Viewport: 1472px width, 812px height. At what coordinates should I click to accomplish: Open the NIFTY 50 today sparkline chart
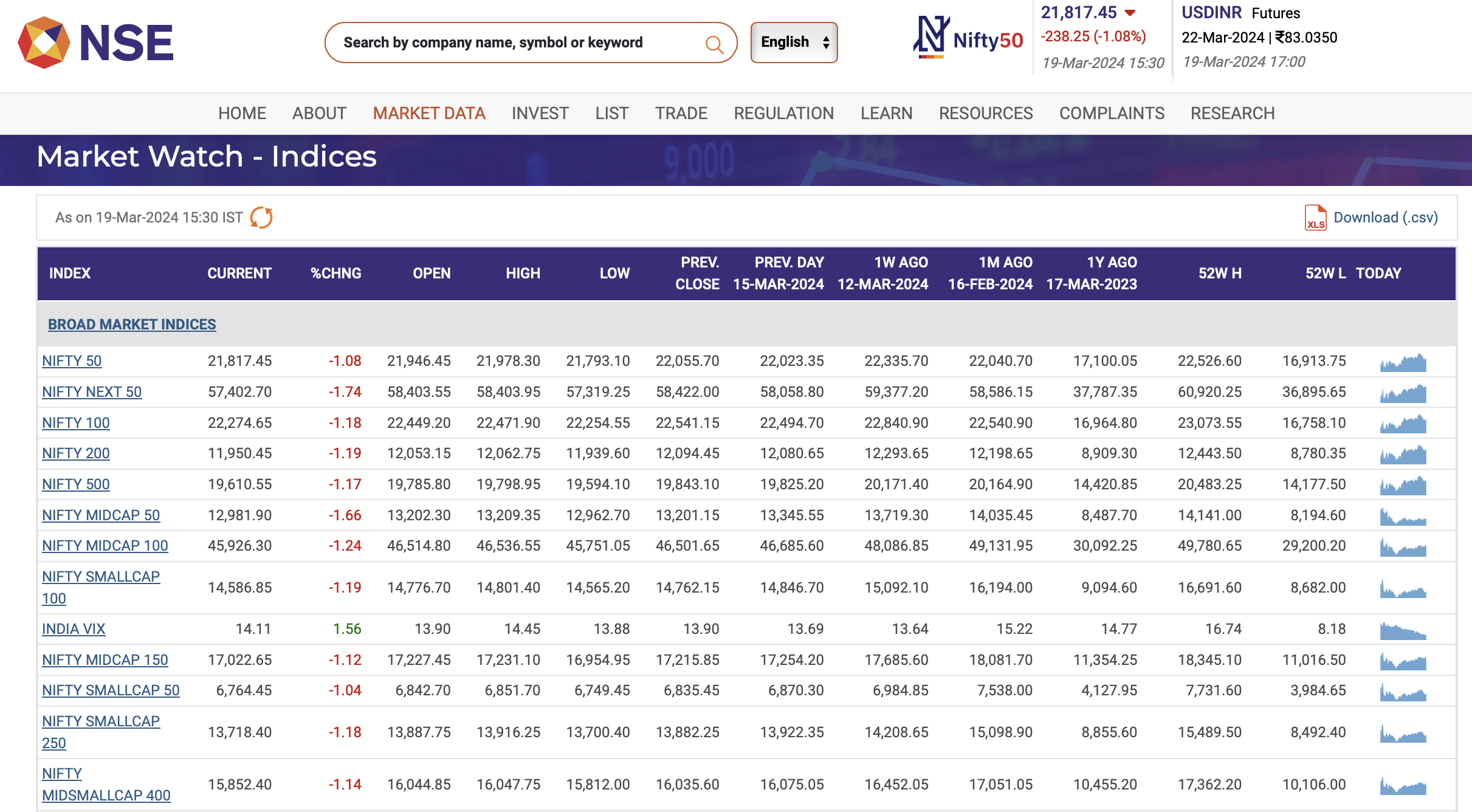[x=1403, y=362]
